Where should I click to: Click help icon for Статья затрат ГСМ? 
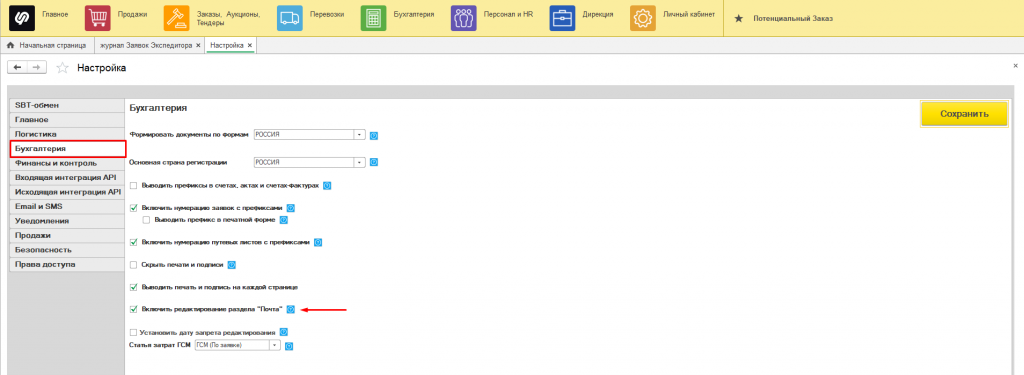pos(289,346)
